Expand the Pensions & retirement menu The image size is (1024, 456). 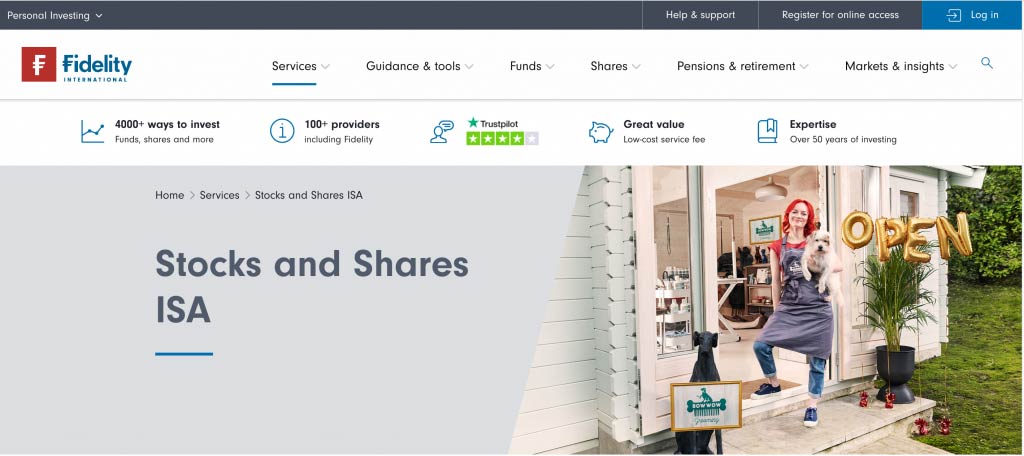(x=743, y=66)
